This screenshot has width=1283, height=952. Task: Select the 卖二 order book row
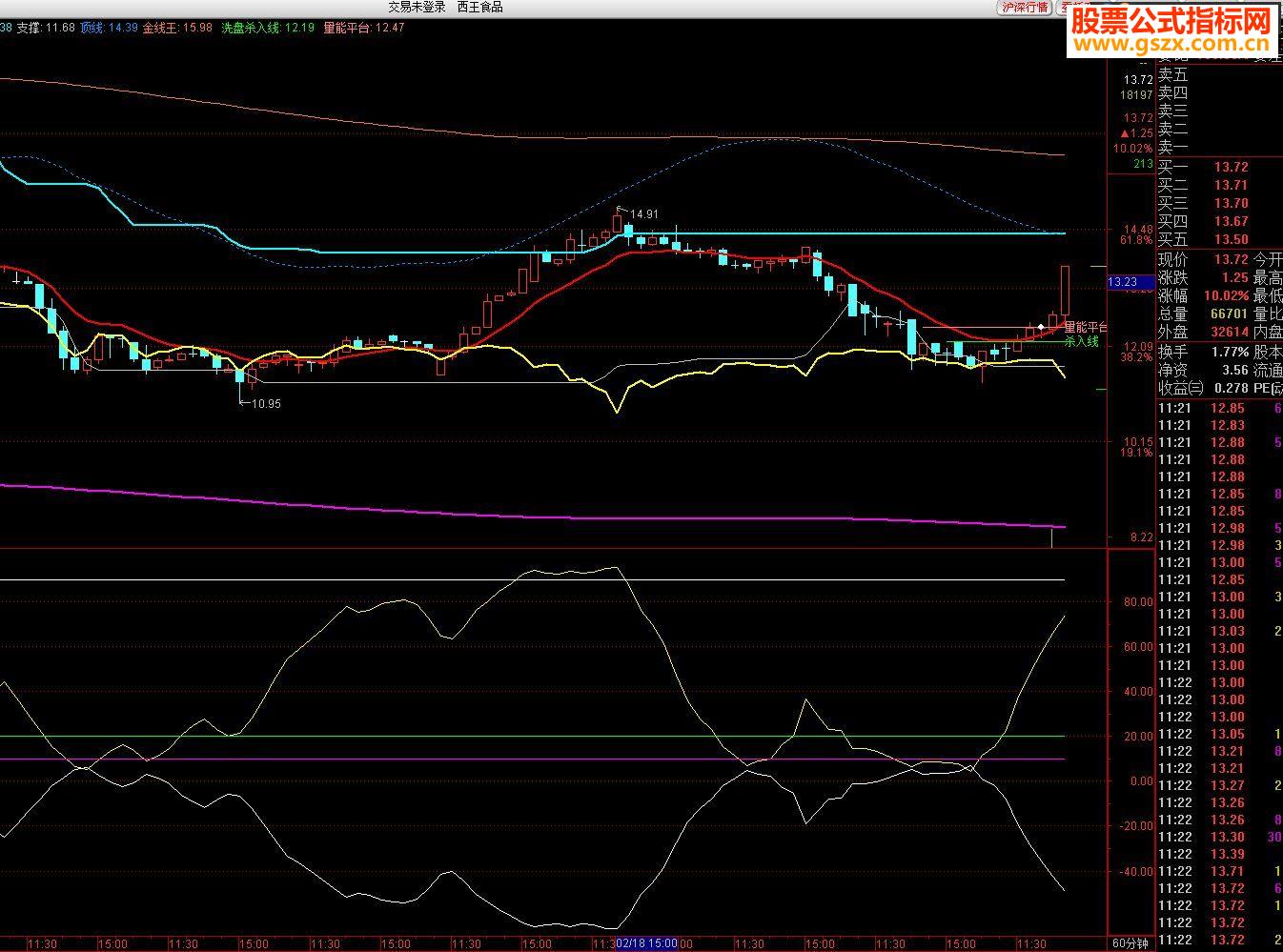[x=1218, y=129]
